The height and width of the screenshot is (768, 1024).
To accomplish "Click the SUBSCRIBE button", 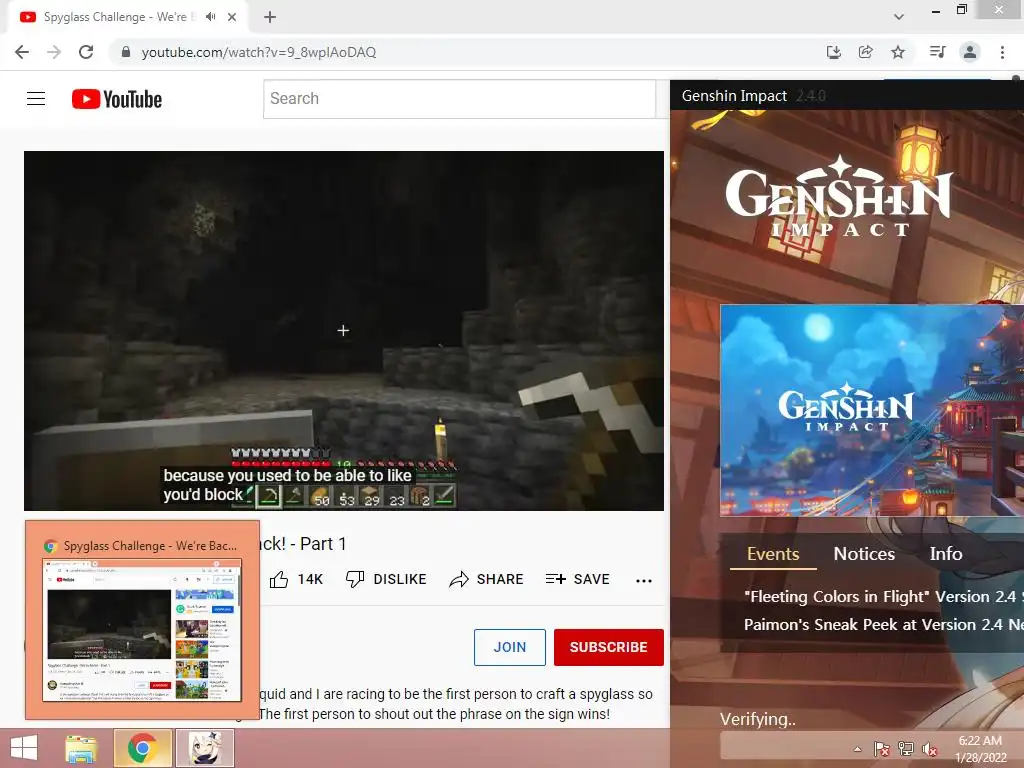I will 609,647.
